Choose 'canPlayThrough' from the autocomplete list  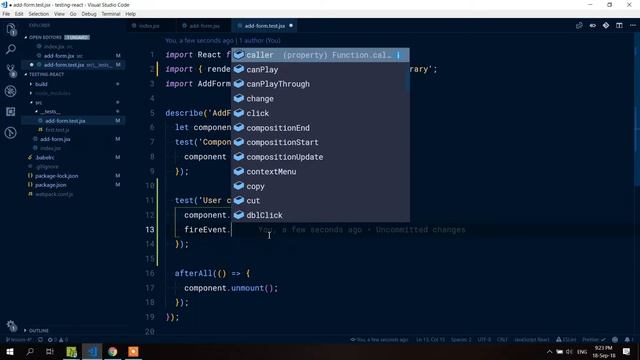320,84
